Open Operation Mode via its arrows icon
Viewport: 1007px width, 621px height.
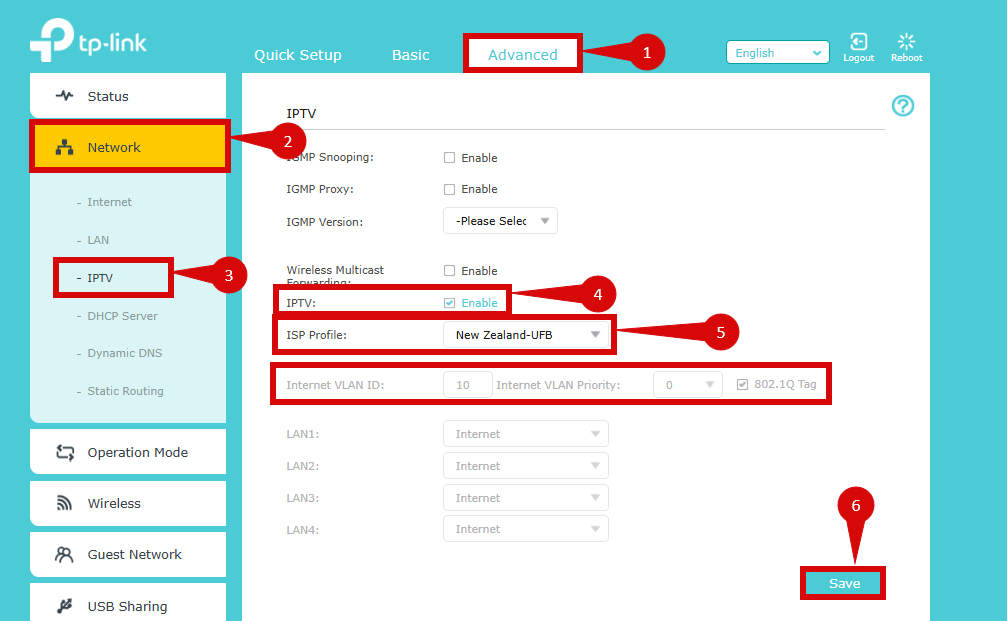pyautogui.click(x=65, y=453)
